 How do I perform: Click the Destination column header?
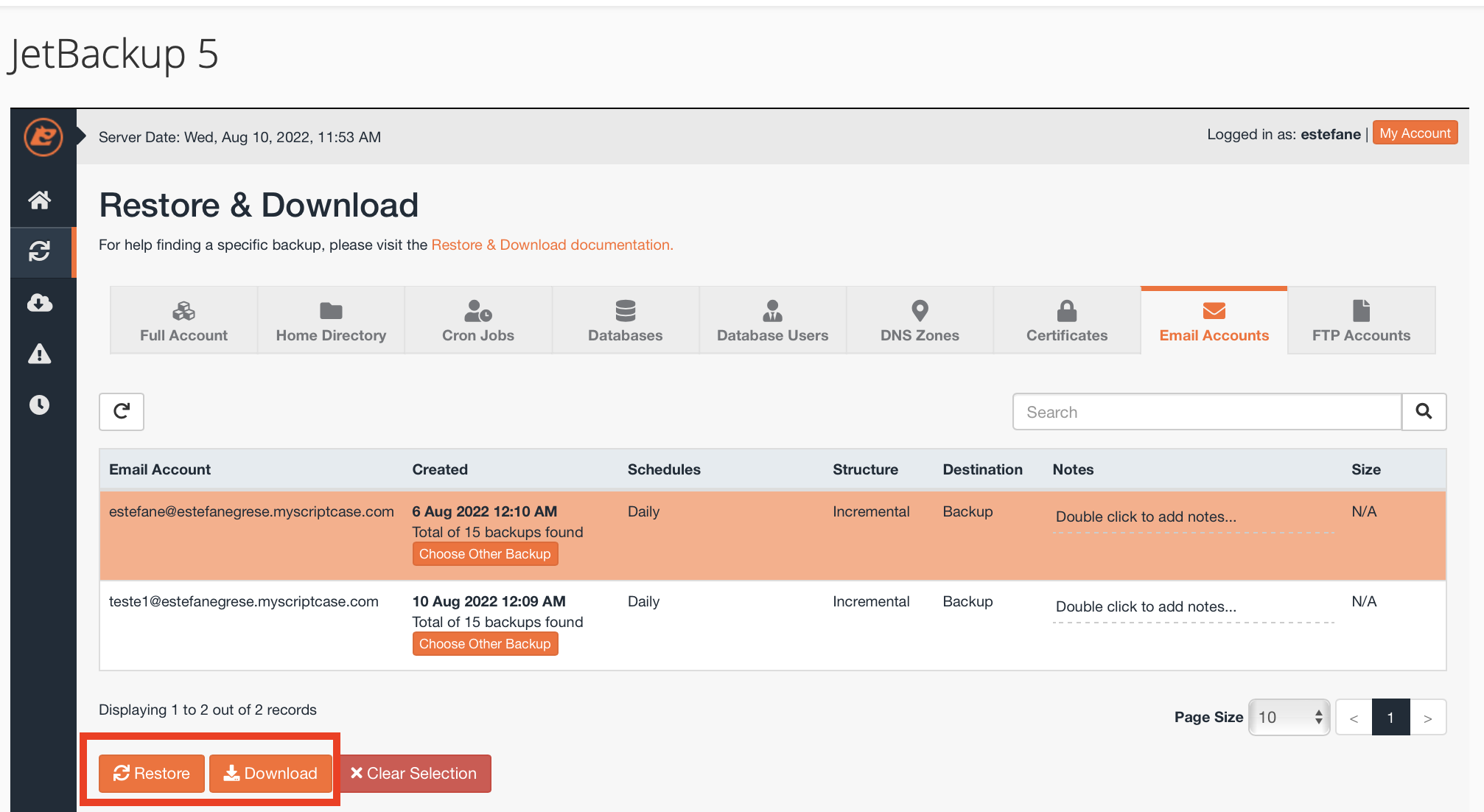pos(982,469)
